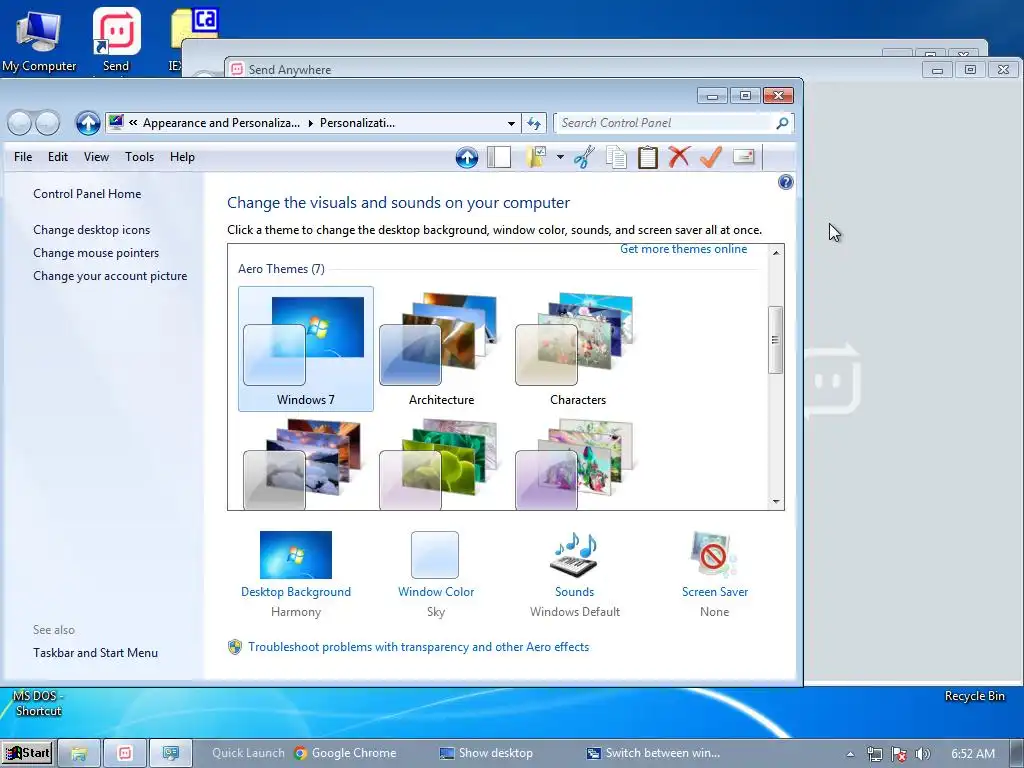Expand the address bar history dropdown
This screenshot has height=768, width=1024.
(x=511, y=123)
